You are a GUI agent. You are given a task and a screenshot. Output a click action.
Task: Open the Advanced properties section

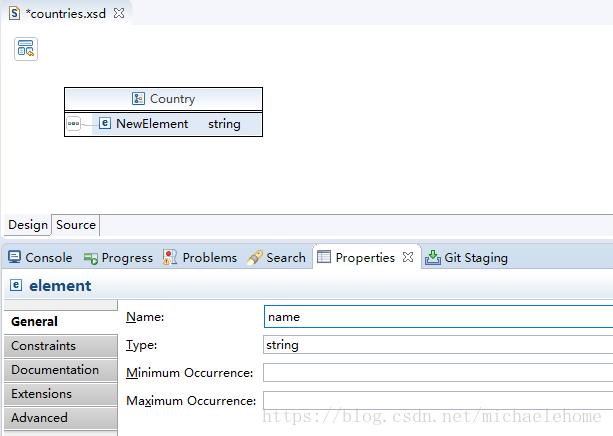tap(61, 418)
